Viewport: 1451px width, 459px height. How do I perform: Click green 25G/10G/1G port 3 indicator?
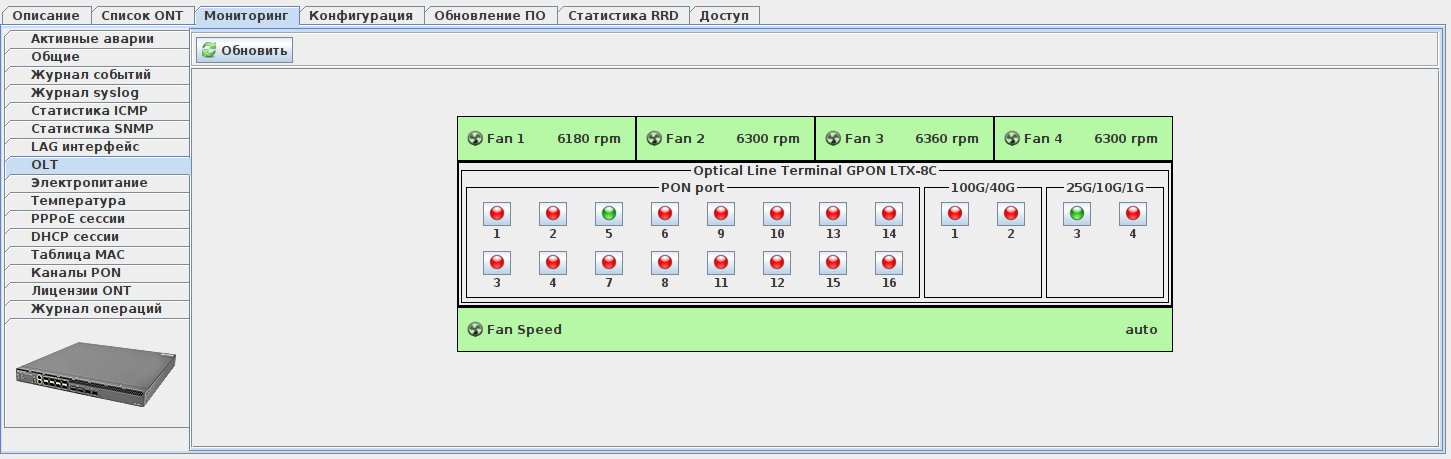[1076, 213]
